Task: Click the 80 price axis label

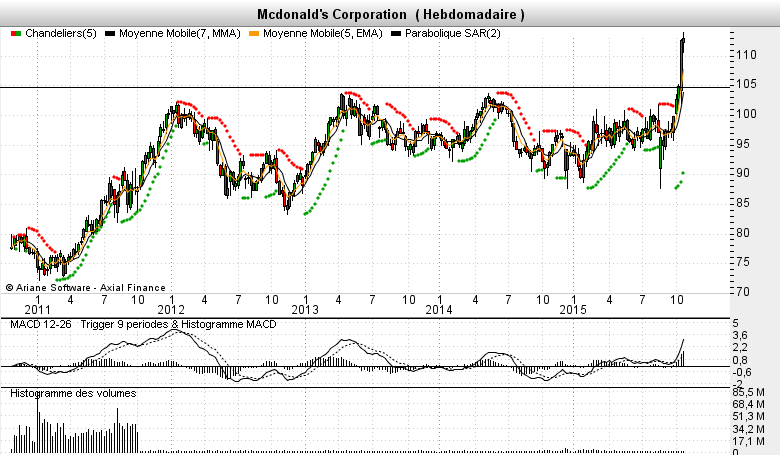Action: coord(742,233)
